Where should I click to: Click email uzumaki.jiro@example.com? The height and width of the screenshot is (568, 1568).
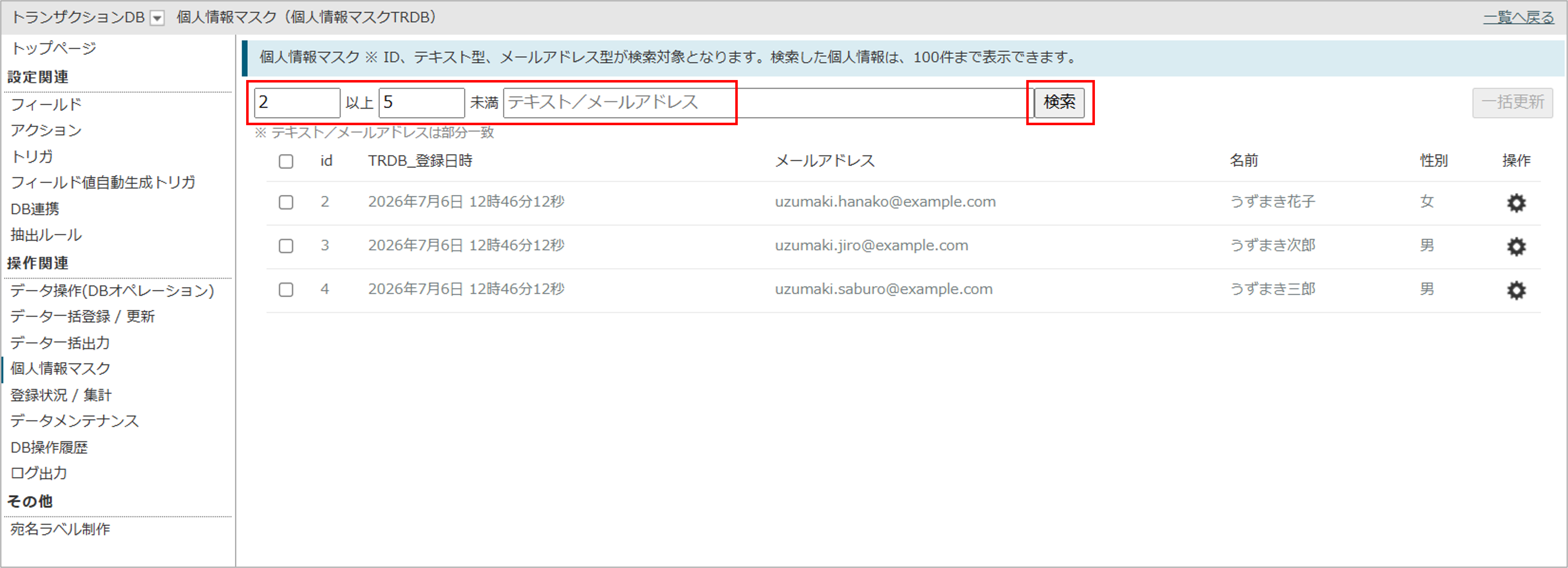click(x=871, y=246)
